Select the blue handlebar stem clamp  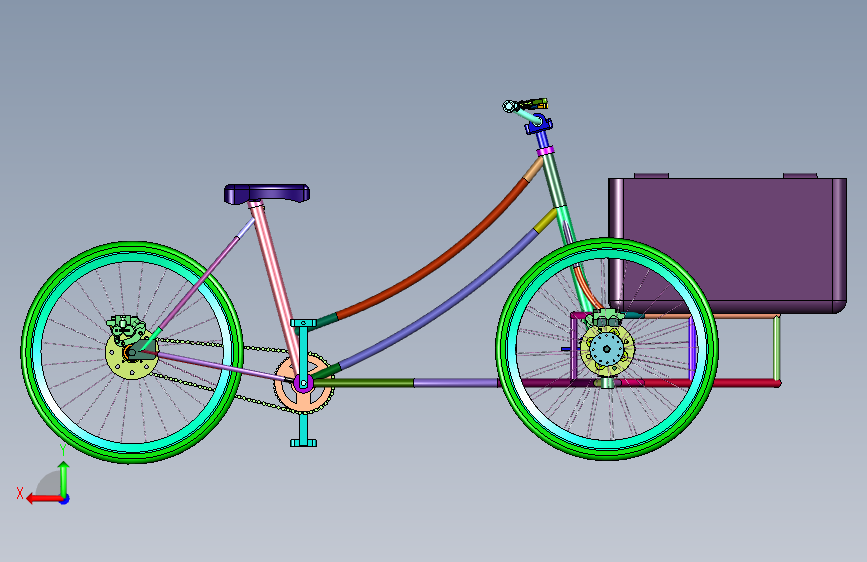tap(539, 125)
